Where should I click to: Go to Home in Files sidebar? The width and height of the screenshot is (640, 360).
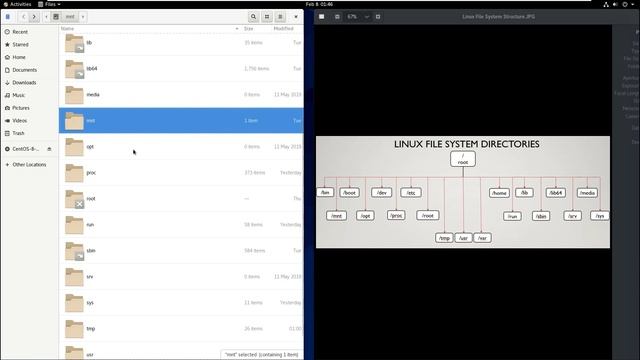(29, 57)
